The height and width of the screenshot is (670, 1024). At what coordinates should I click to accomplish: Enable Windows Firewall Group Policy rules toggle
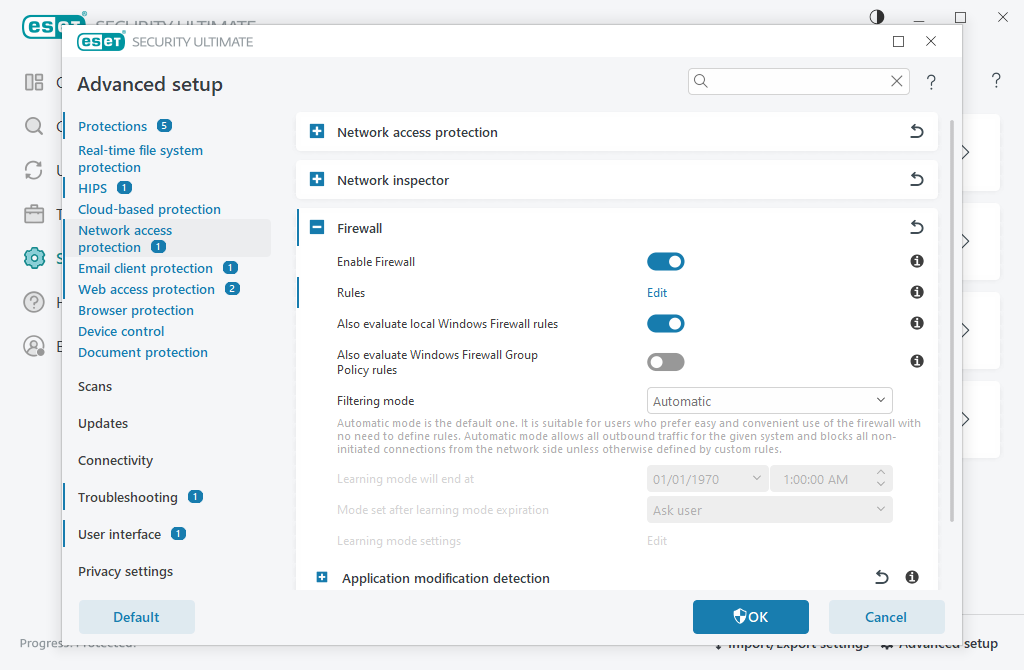click(x=665, y=362)
